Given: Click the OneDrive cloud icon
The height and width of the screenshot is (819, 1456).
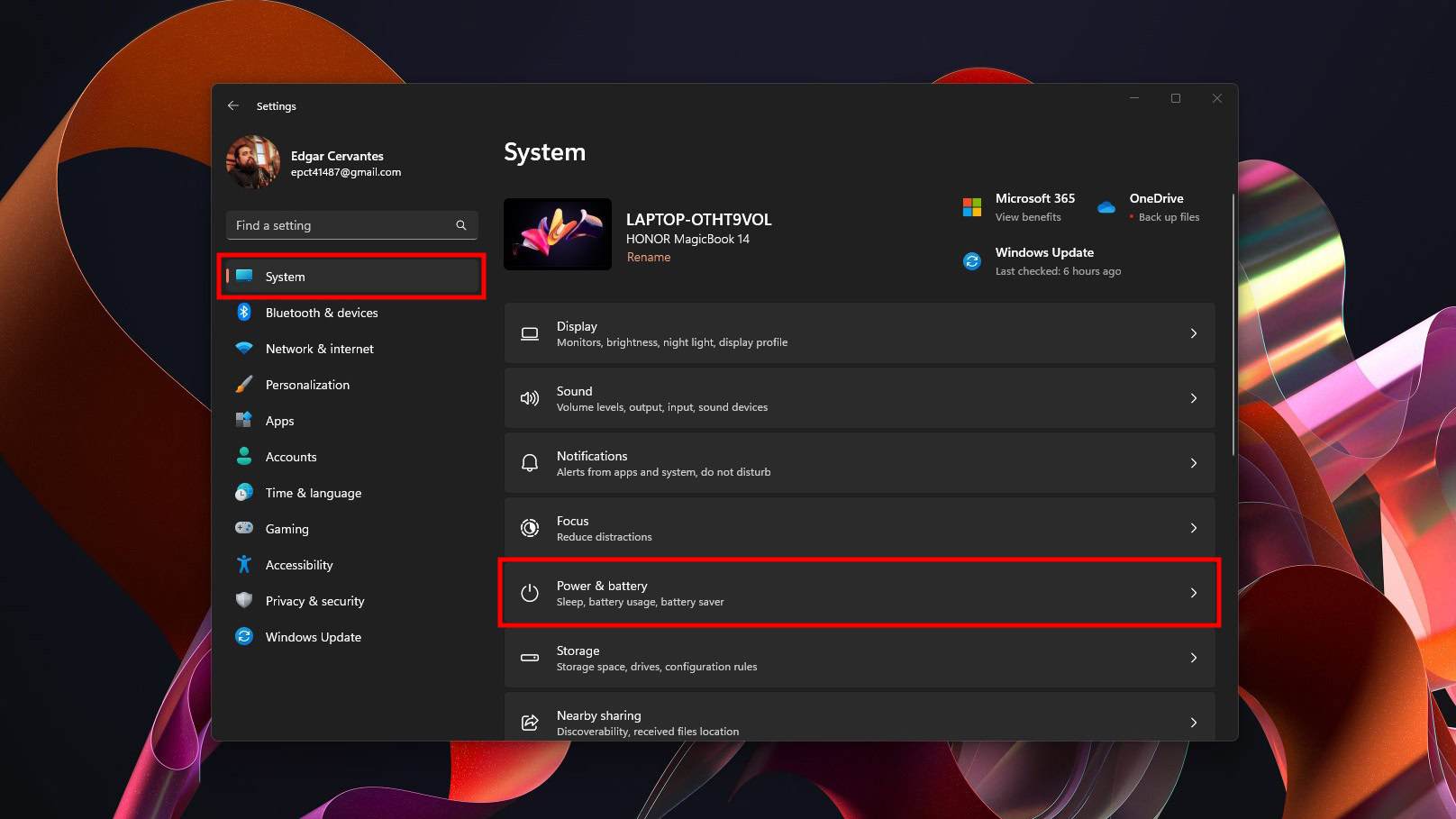Looking at the screenshot, I should (x=1106, y=207).
